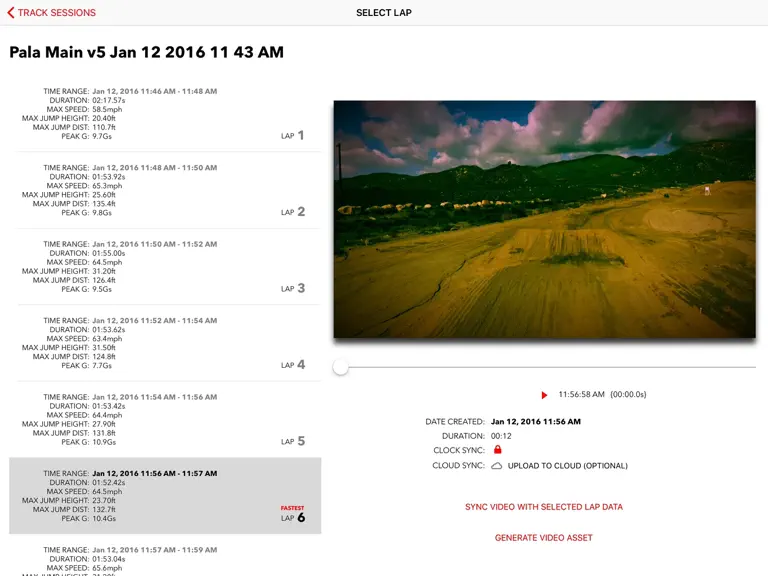Click the red FASTEST label
This screenshot has width=768, height=576.
click(292, 508)
